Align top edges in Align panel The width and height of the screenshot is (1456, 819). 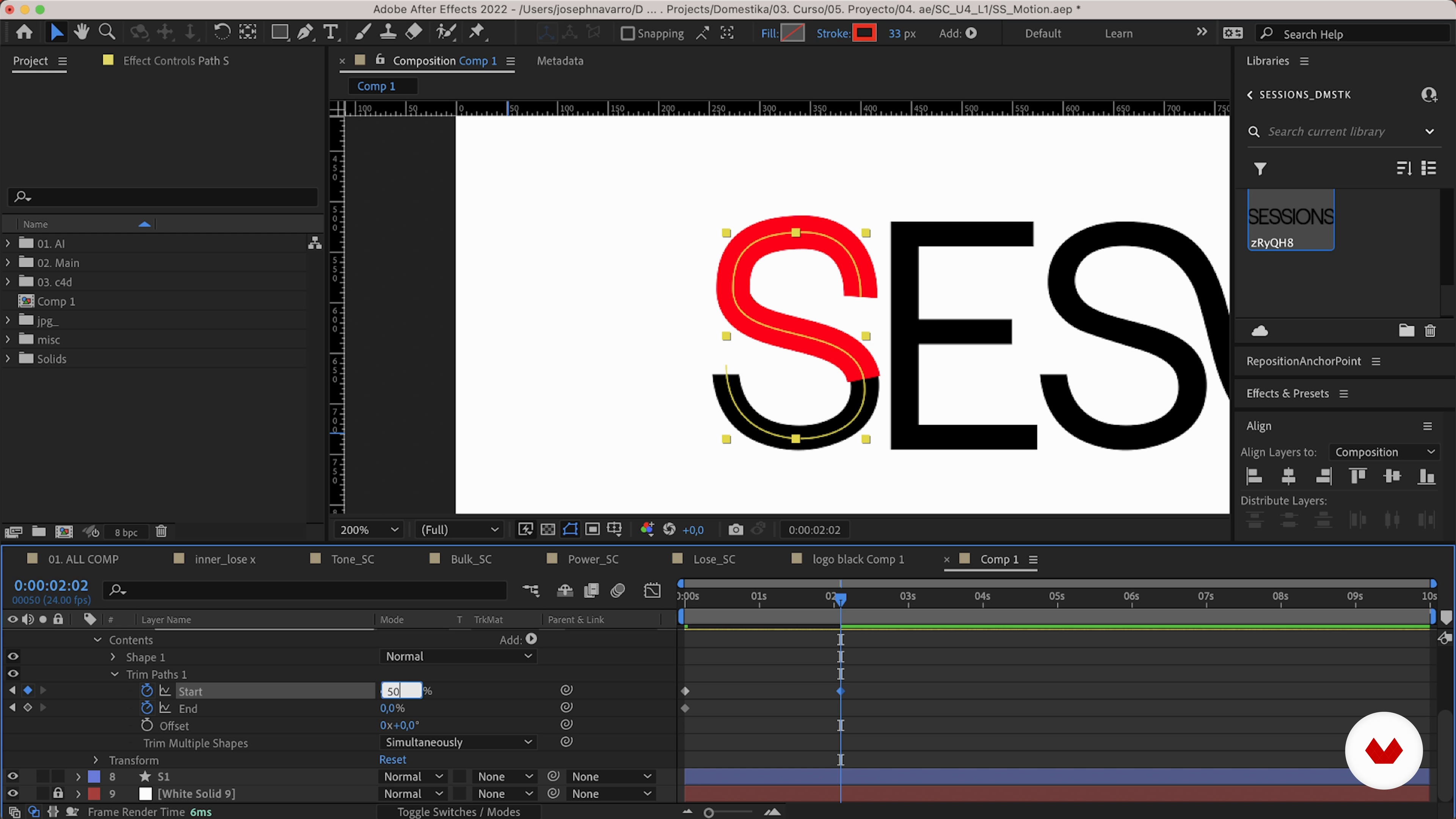click(x=1358, y=477)
